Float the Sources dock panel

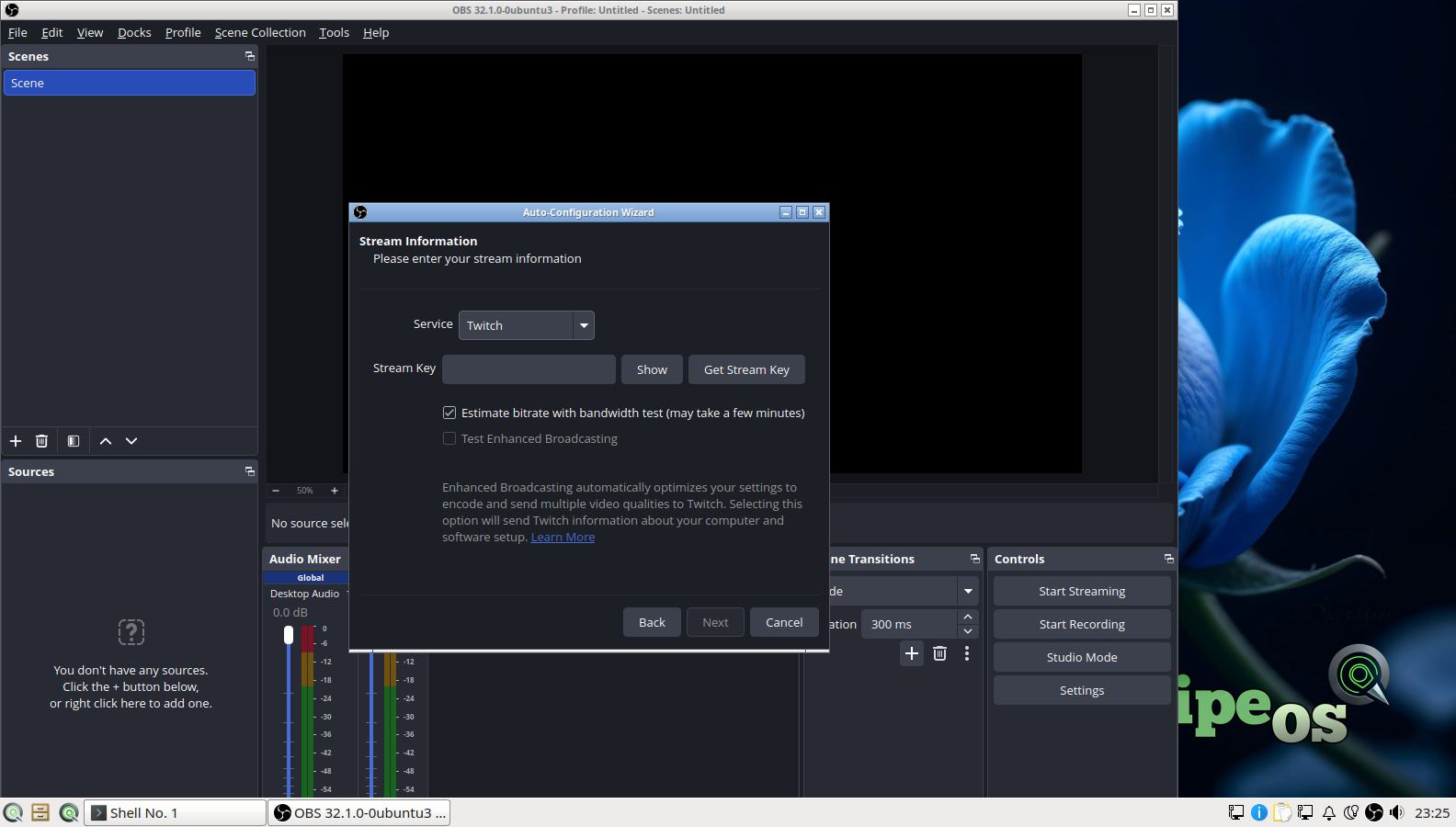[249, 471]
